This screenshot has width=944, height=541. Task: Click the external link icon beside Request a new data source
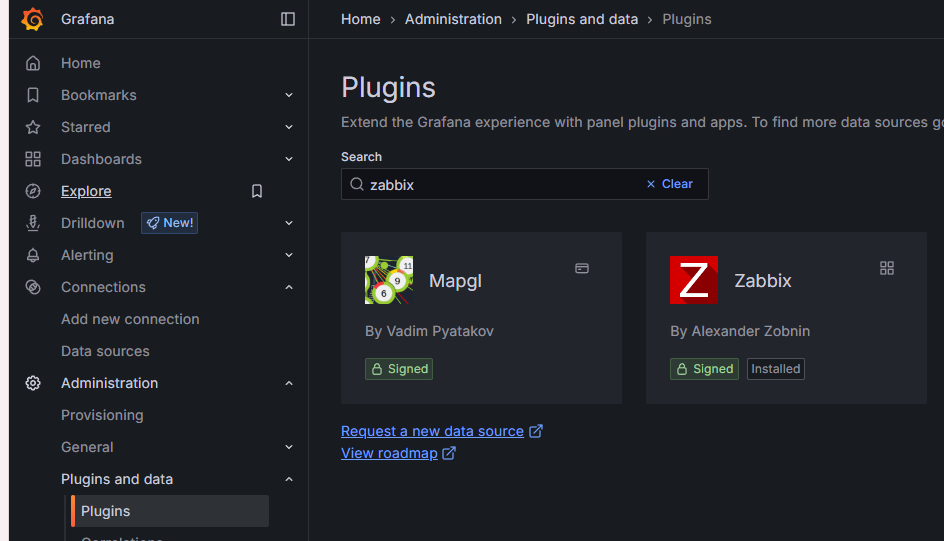pos(536,431)
